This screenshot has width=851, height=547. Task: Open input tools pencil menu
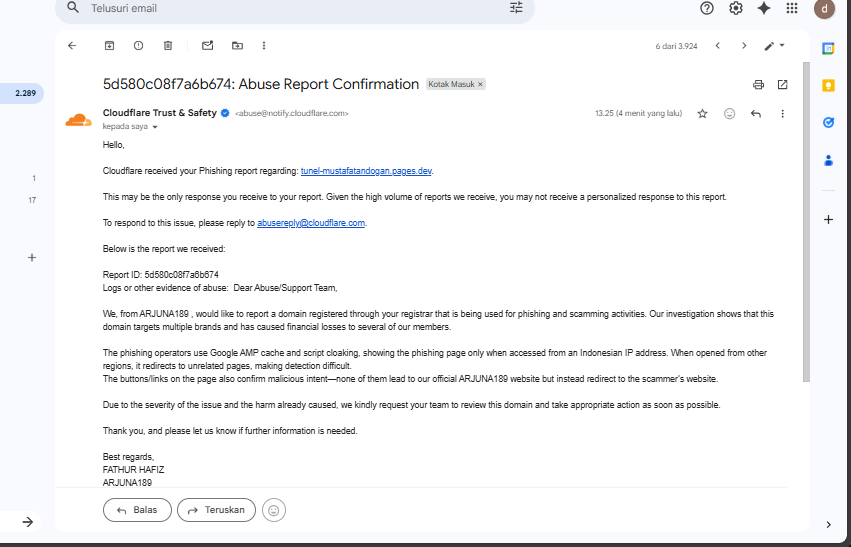tap(774, 46)
